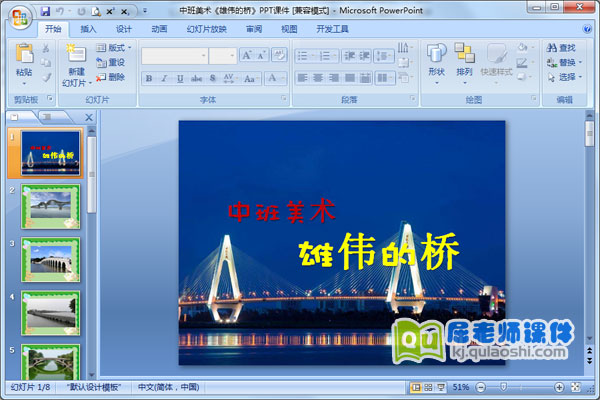Click the Paste clipboard icon

[x=24, y=54]
